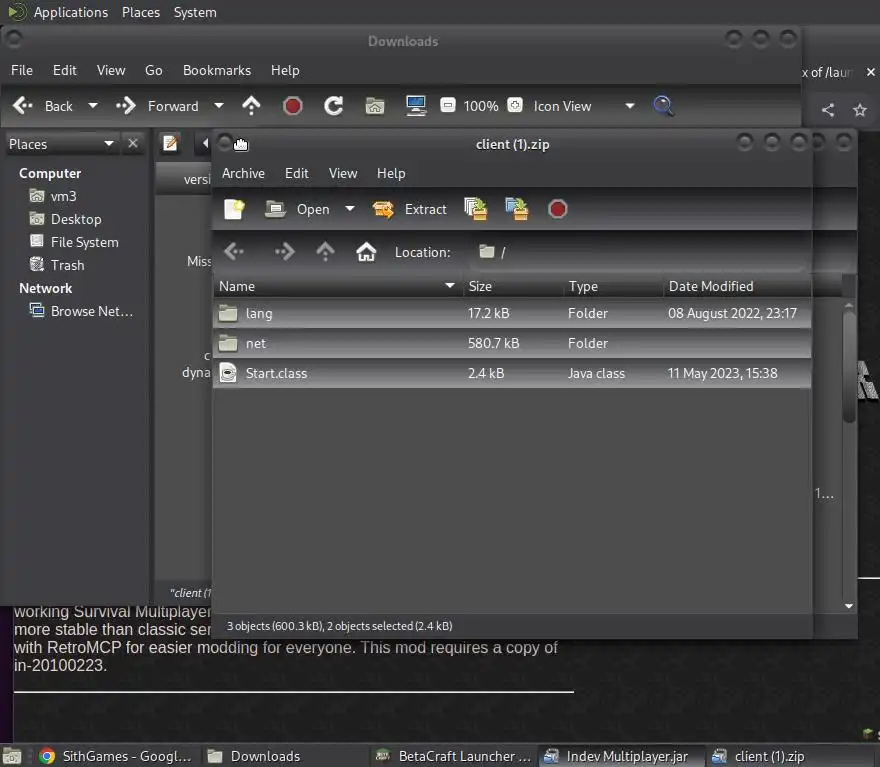Click the Start.class Java file icon
880x767 pixels.
pyautogui.click(x=228, y=373)
